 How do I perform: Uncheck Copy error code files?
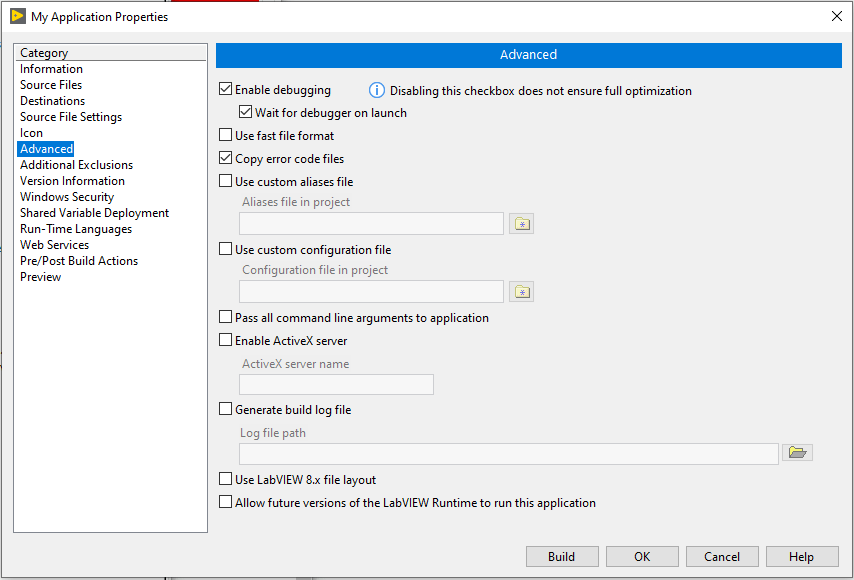[x=226, y=158]
